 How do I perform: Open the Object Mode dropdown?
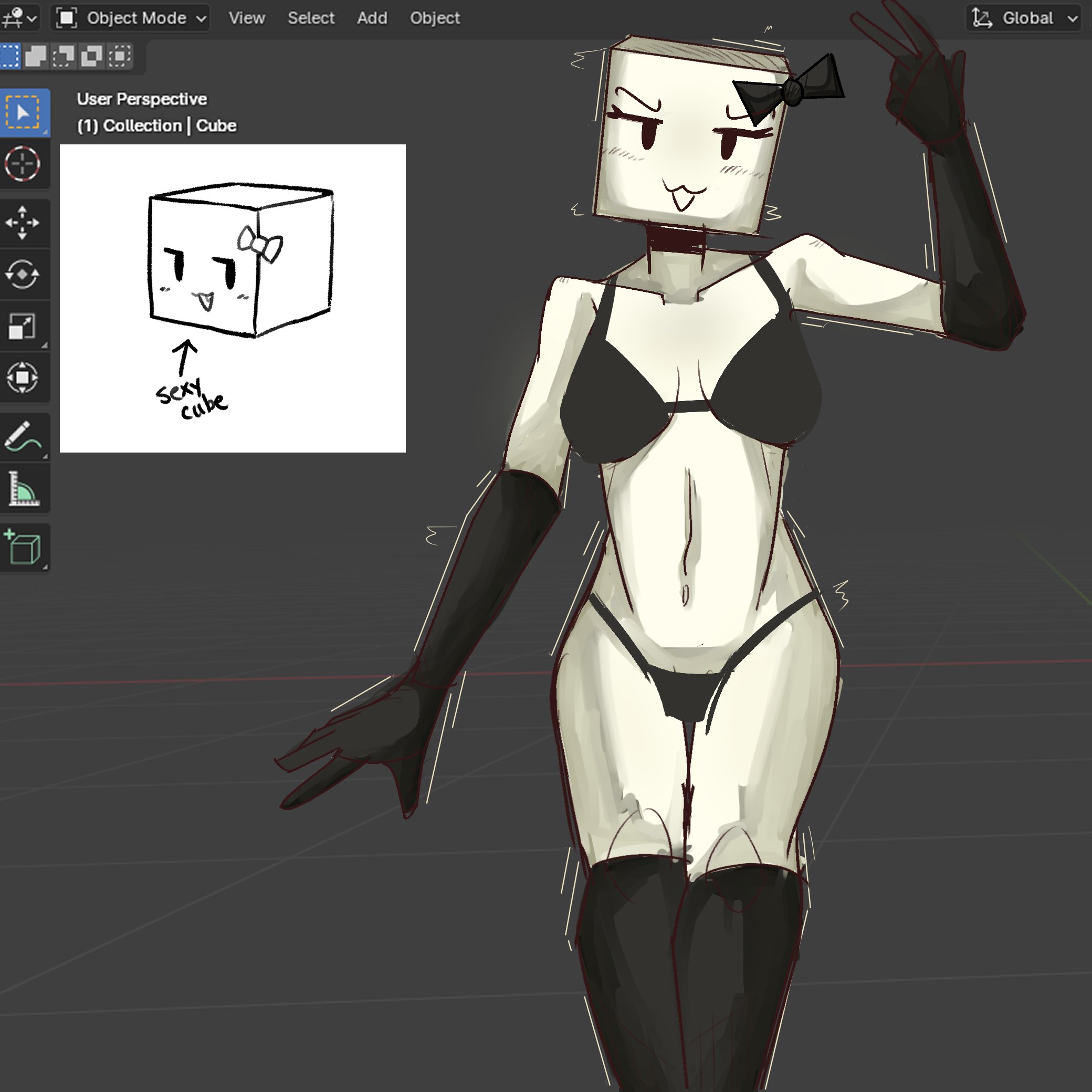(x=131, y=18)
